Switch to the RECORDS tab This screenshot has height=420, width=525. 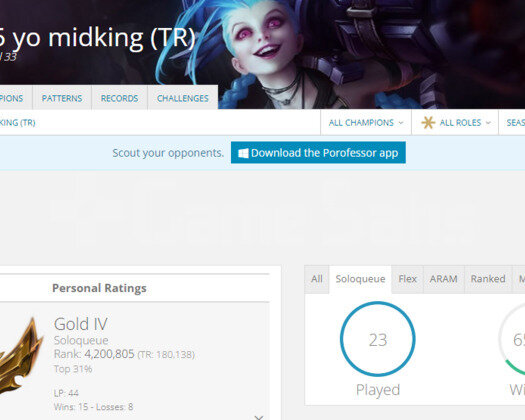coord(120,98)
